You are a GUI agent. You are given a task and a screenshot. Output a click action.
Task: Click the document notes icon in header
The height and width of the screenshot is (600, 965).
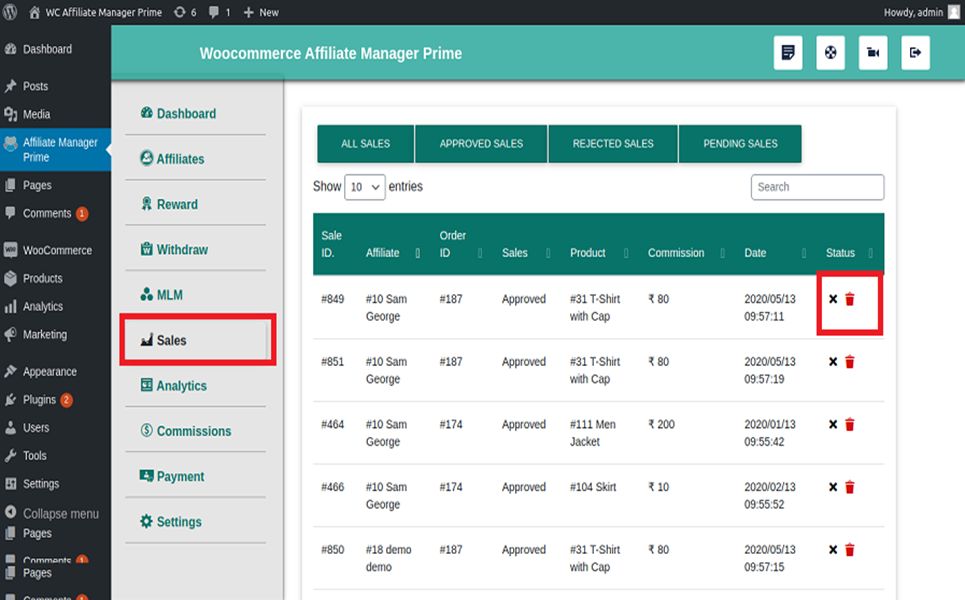[x=788, y=53]
